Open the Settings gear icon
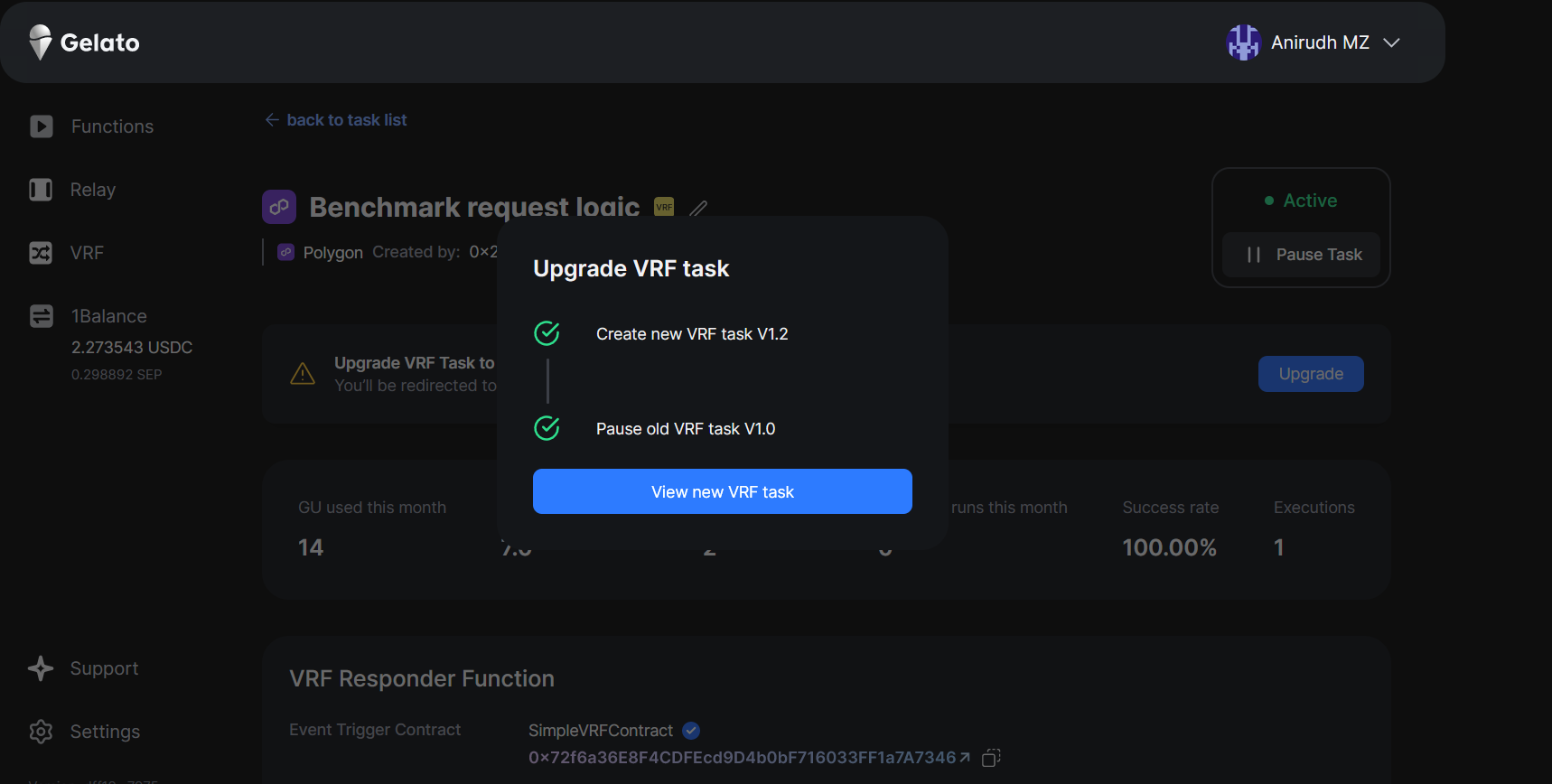1552x784 pixels. pyautogui.click(x=41, y=732)
